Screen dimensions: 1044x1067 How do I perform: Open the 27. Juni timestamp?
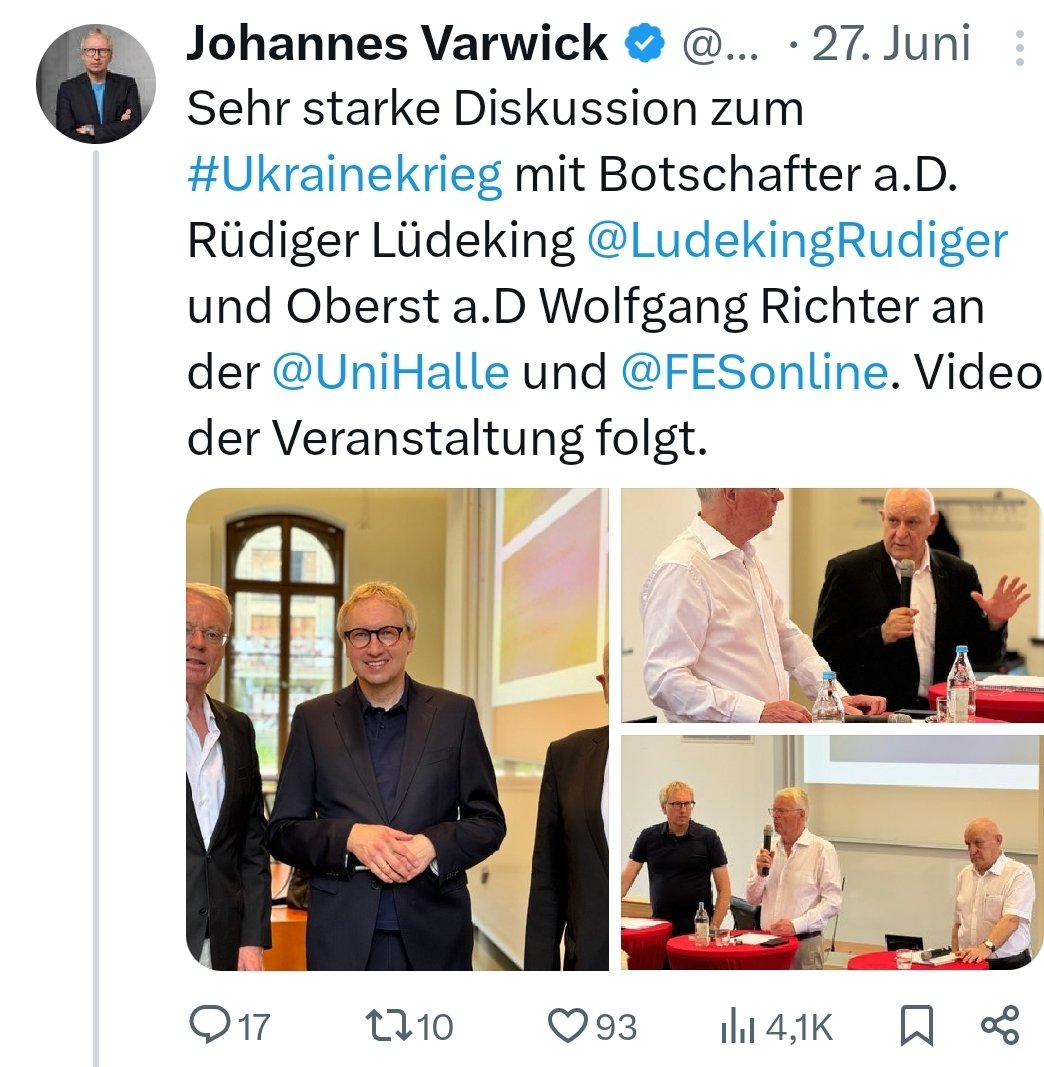coord(891,44)
